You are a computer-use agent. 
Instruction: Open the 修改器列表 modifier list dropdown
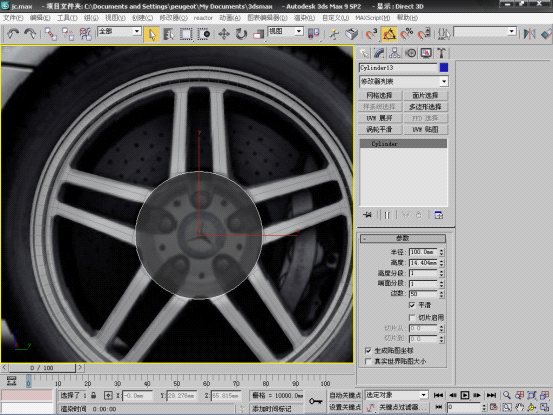403,81
